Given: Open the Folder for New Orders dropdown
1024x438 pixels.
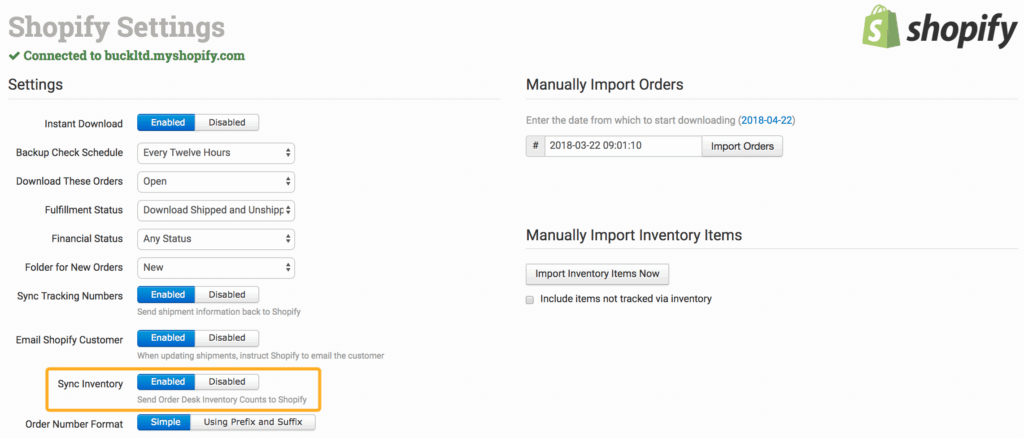Looking at the screenshot, I should [216, 268].
